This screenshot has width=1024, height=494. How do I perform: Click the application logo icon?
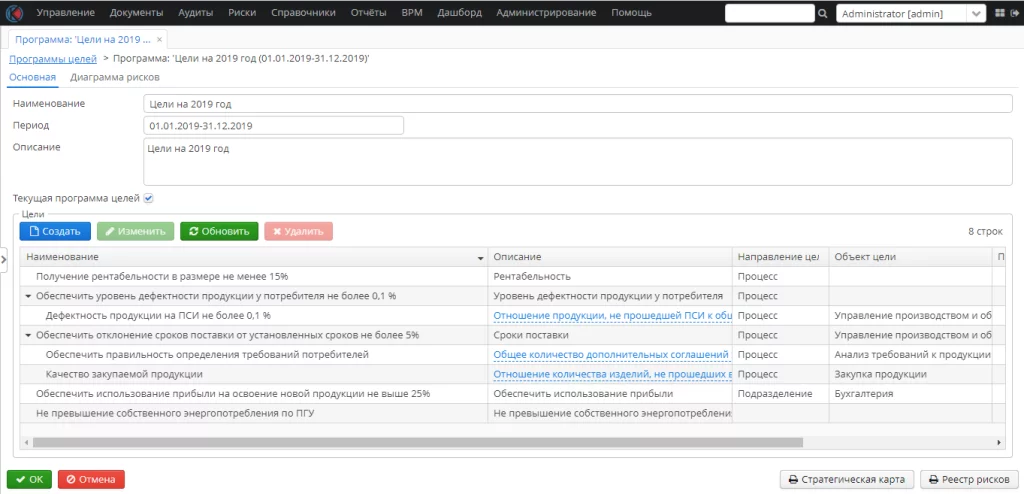14,12
